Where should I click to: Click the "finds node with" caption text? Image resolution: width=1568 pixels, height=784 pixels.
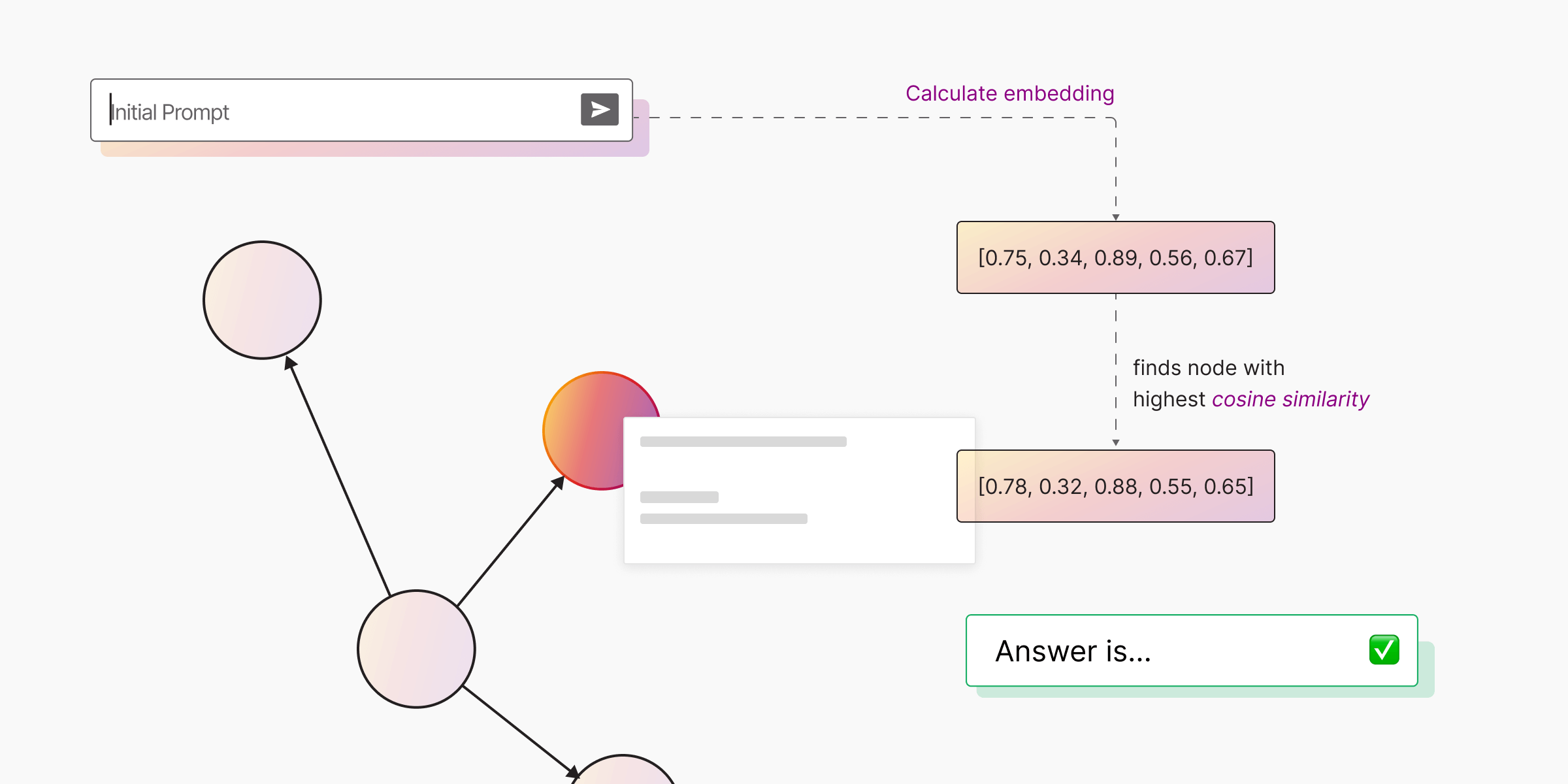point(1208,368)
